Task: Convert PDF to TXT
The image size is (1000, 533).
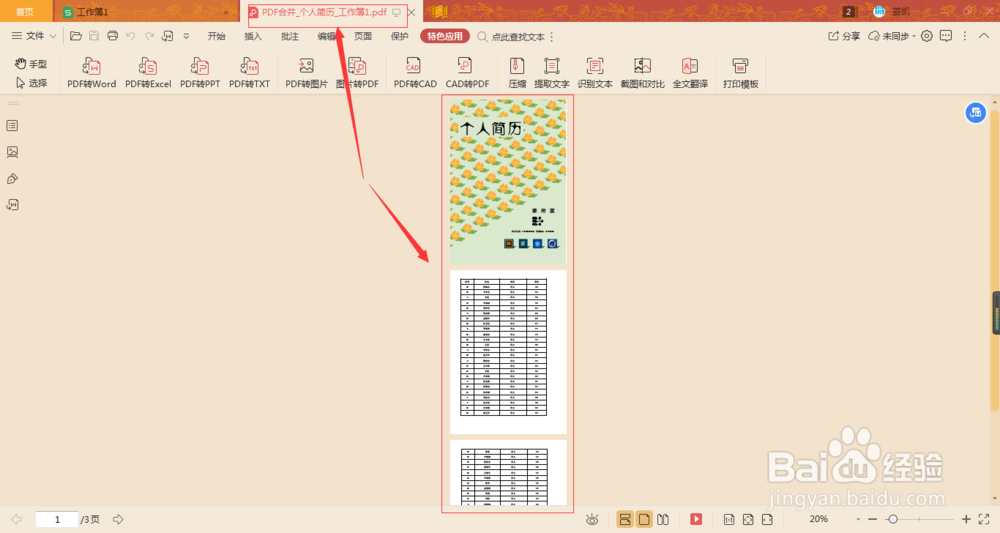Action: tap(249, 73)
